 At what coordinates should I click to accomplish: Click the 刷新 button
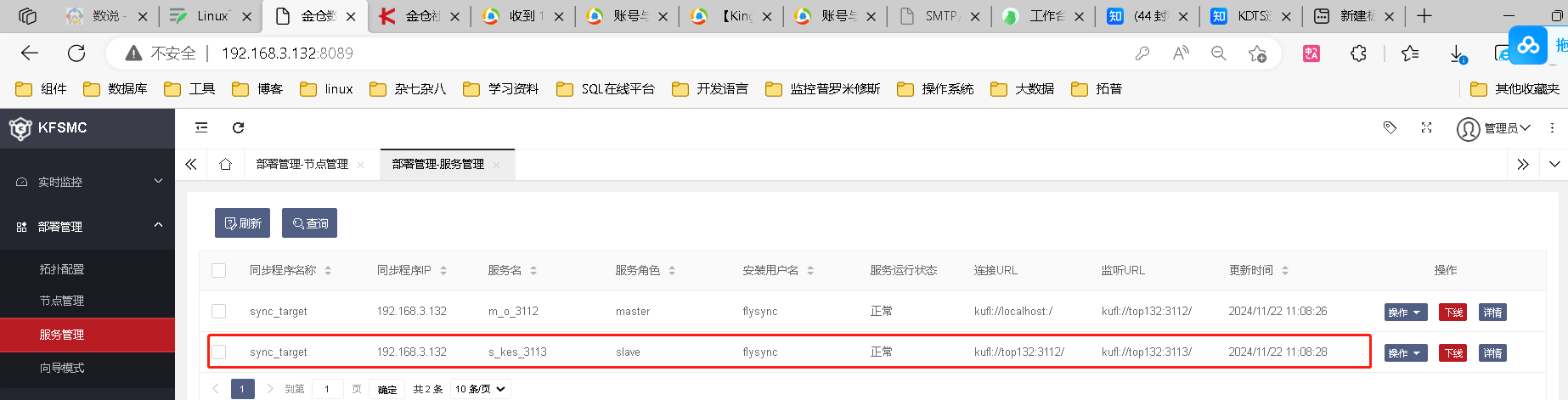pyautogui.click(x=242, y=223)
